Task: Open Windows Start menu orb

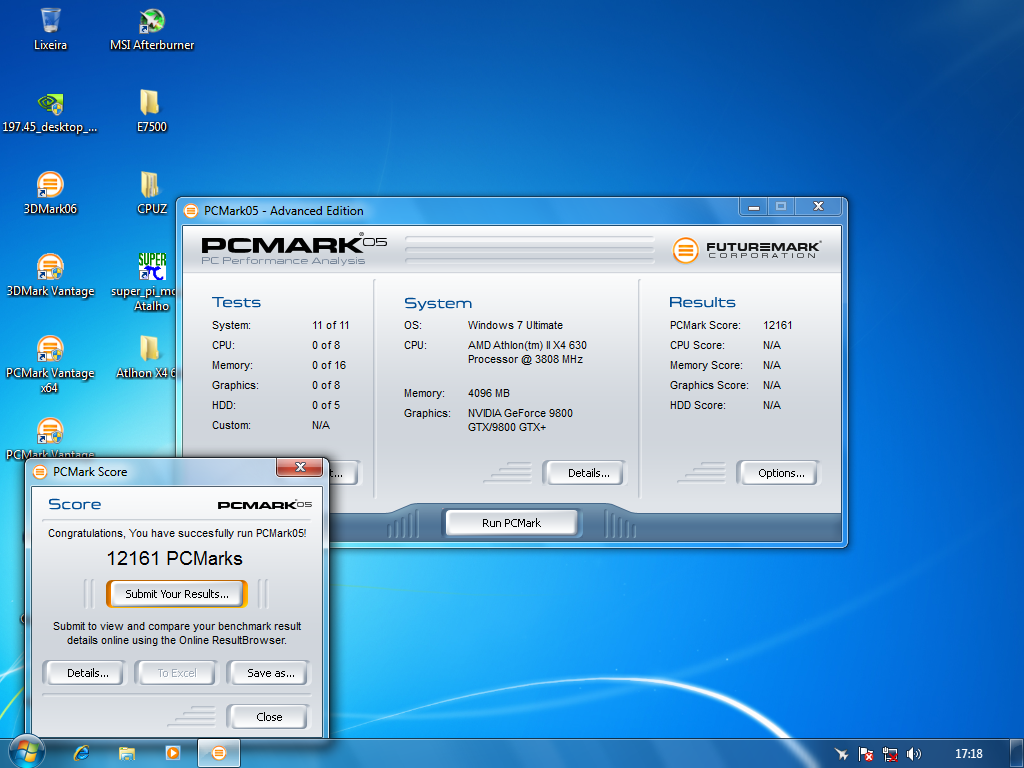Action: [x=26, y=752]
